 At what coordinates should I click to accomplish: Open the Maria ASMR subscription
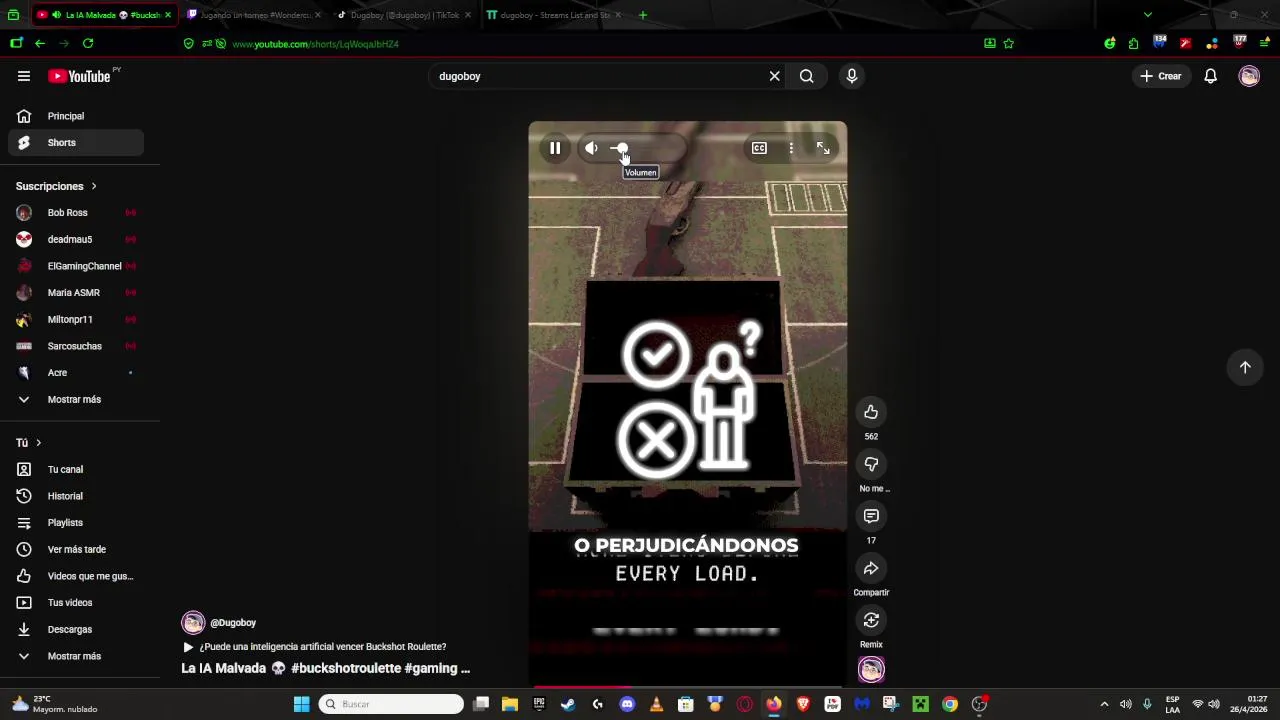coord(76,293)
